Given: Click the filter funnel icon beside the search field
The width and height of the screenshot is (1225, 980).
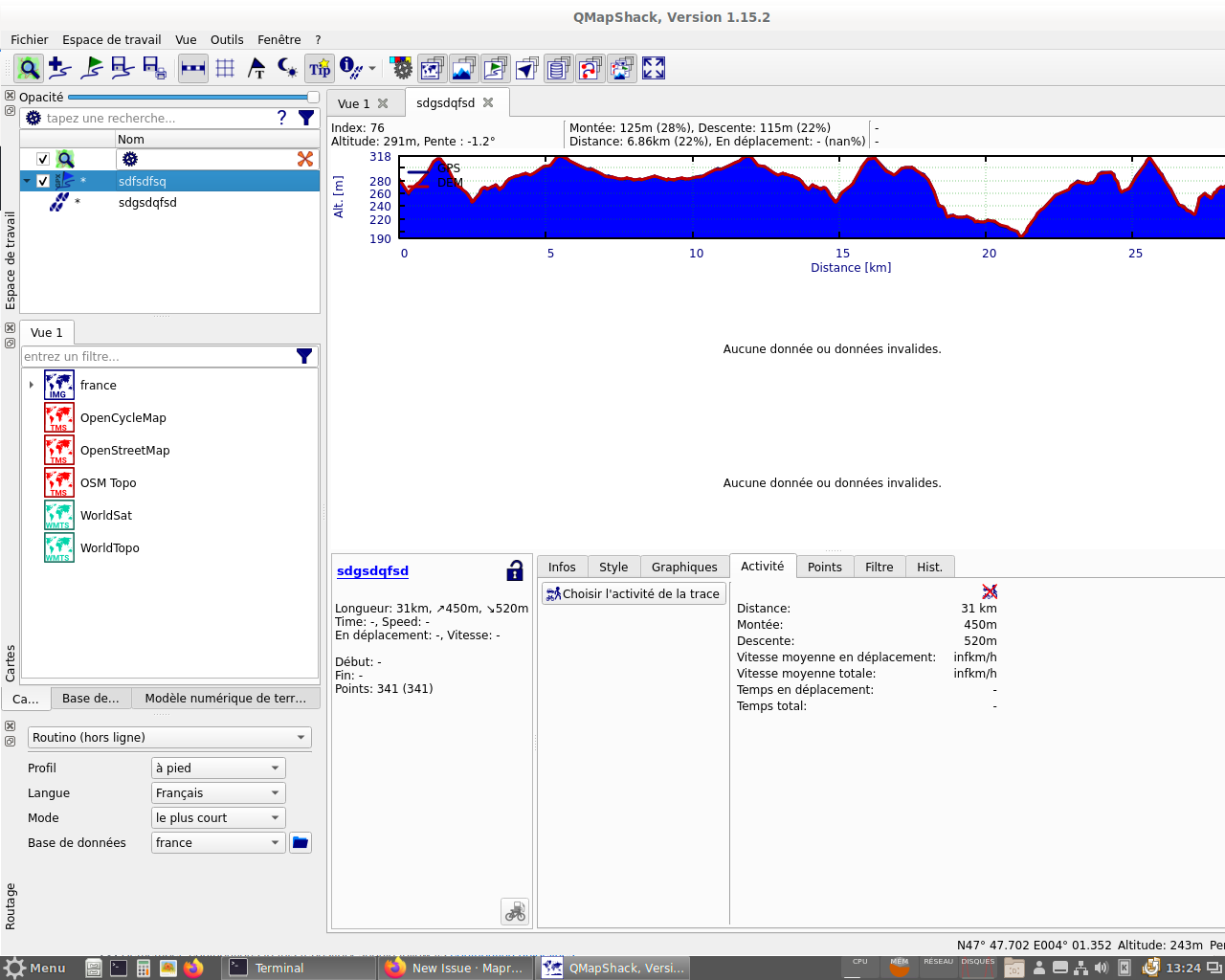Looking at the screenshot, I should [304, 118].
